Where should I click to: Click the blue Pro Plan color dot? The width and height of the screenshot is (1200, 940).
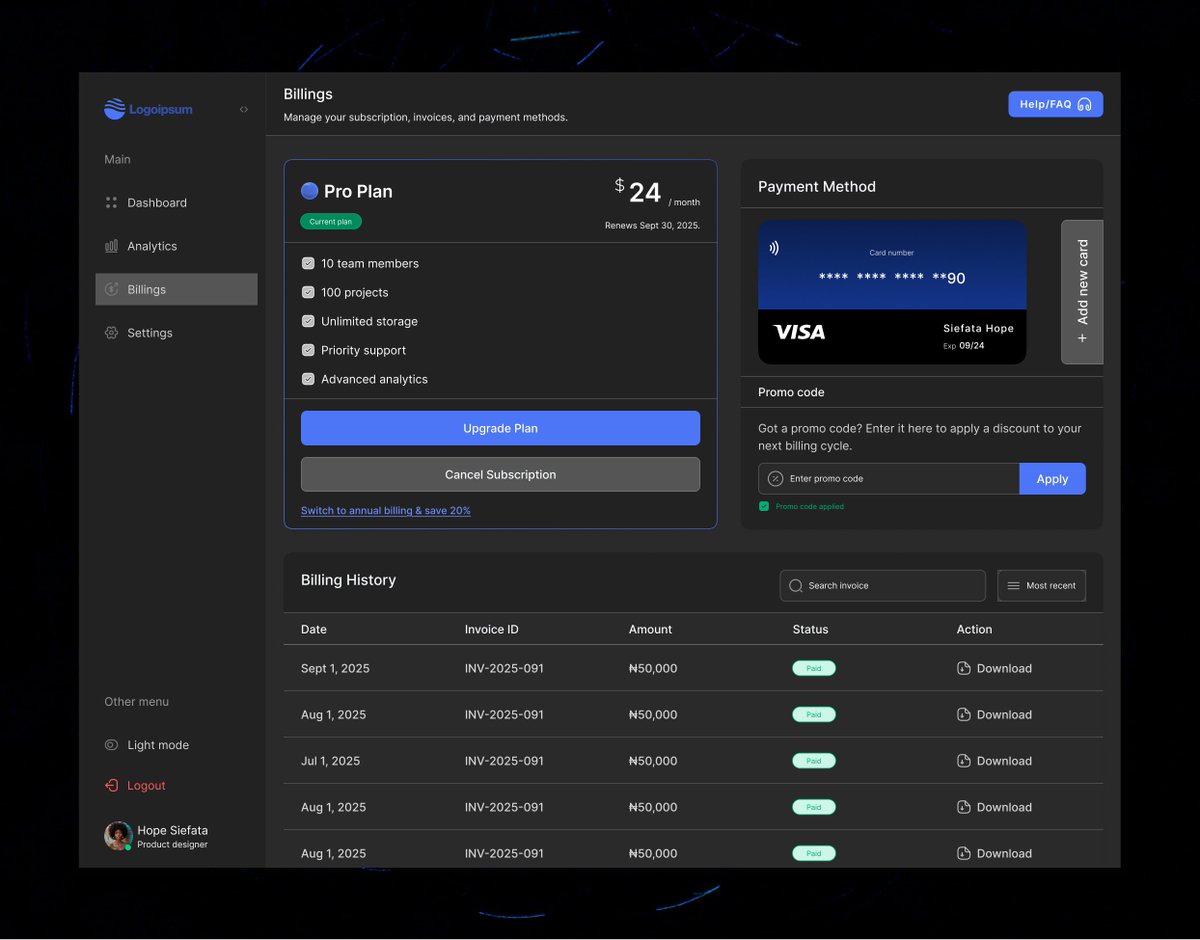309,190
